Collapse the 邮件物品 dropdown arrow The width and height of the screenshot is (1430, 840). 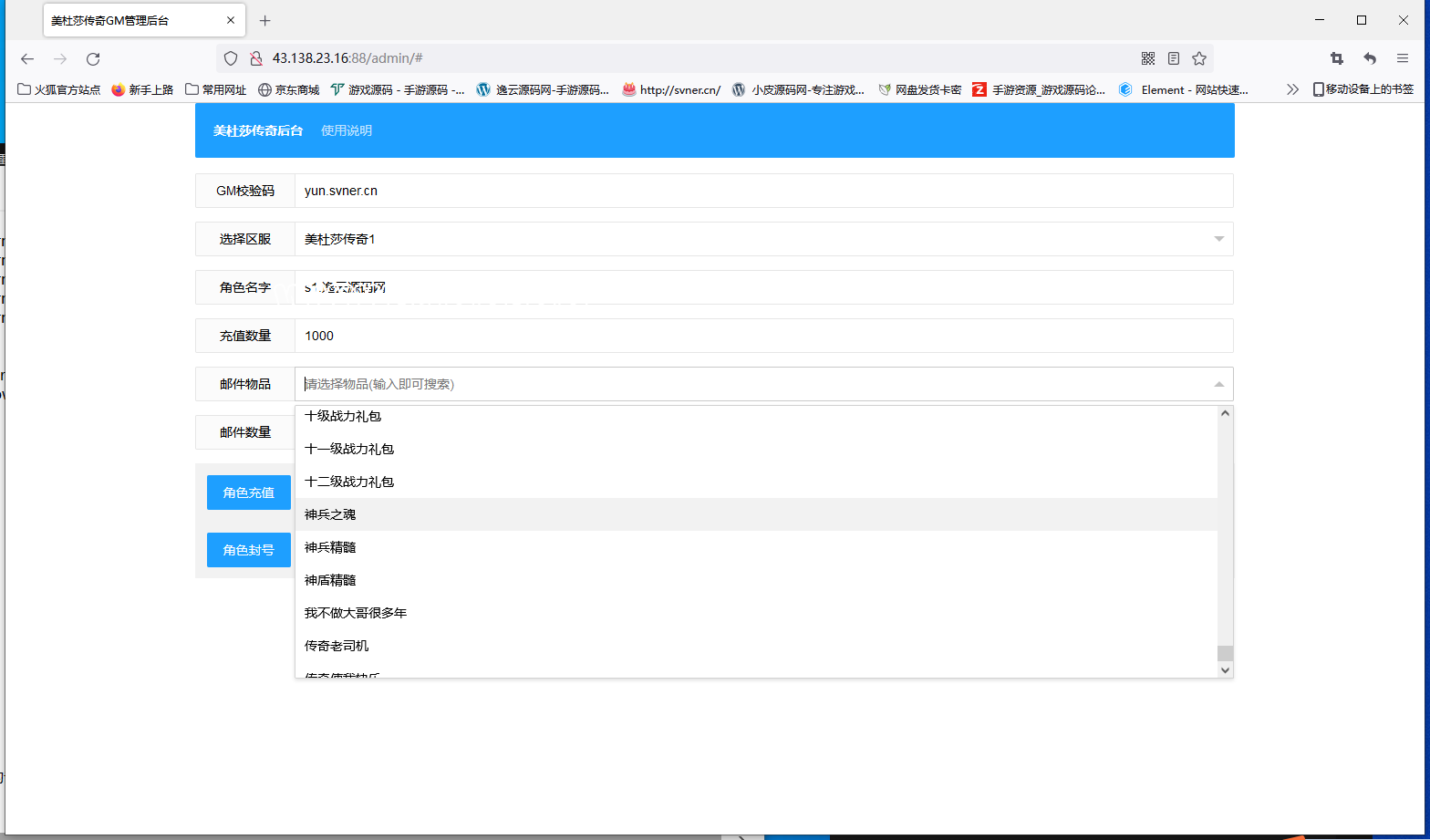coord(1218,384)
